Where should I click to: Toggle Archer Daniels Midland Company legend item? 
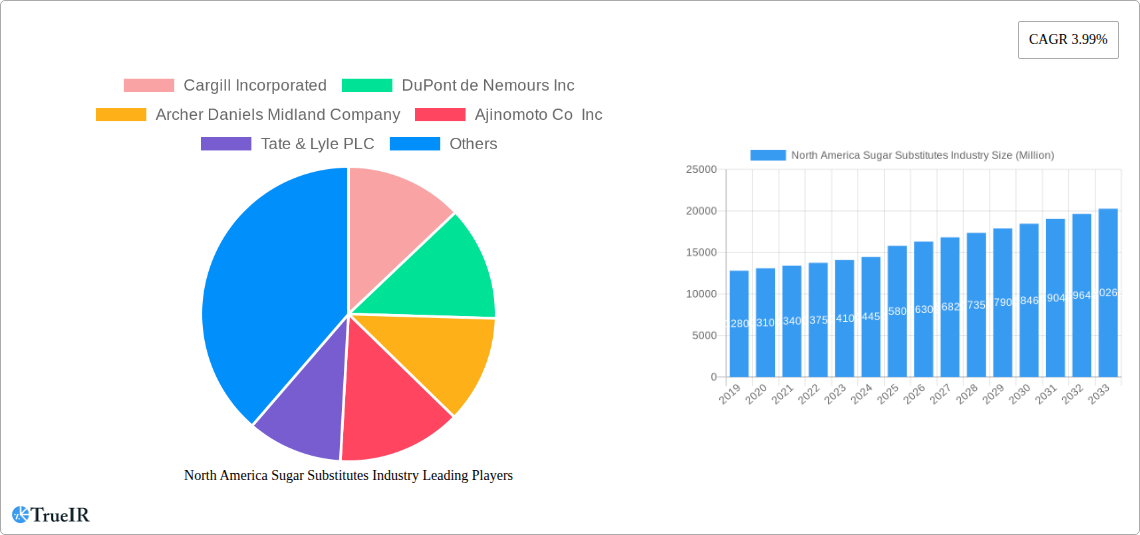248,115
